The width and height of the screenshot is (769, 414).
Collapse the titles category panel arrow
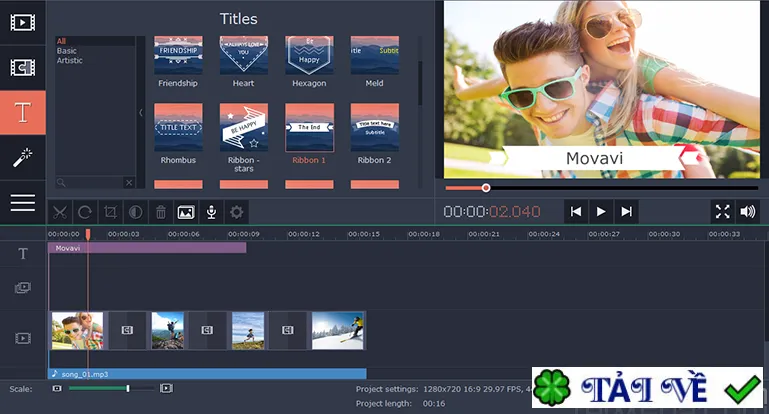141,112
